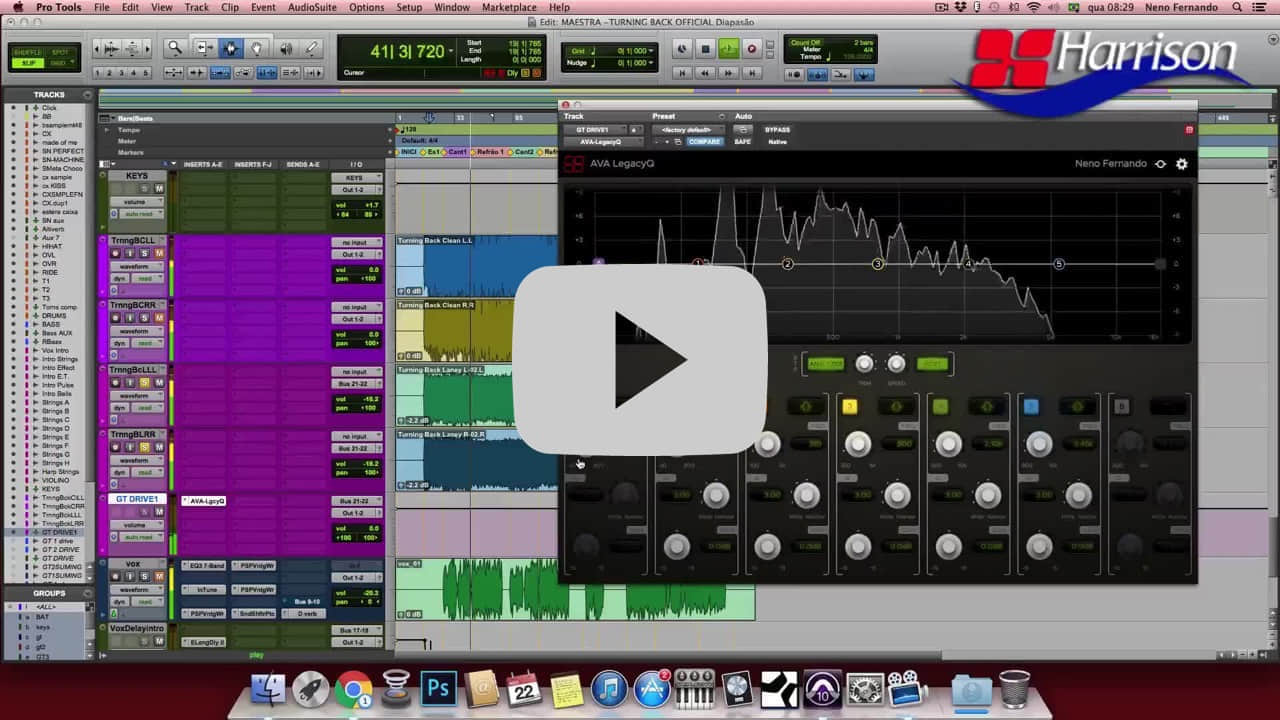
Task: Open Finder from the dock
Action: [268, 689]
